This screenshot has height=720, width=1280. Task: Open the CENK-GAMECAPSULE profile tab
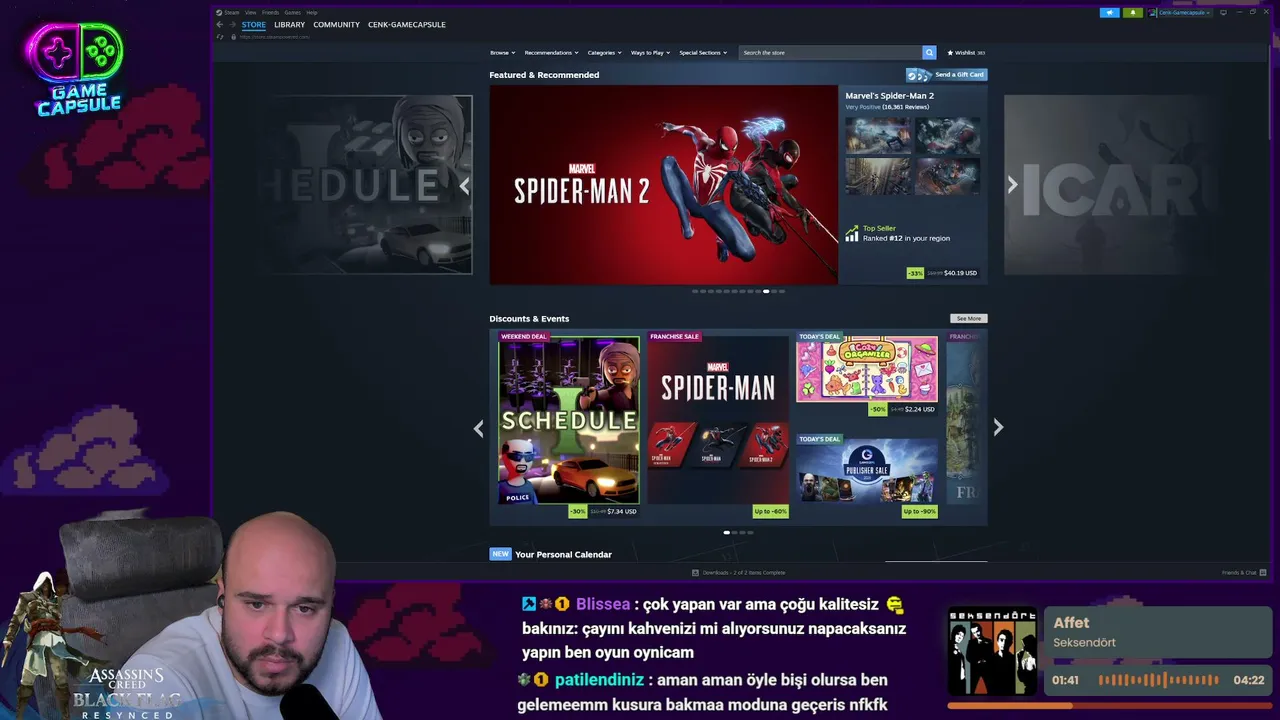click(407, 24)
